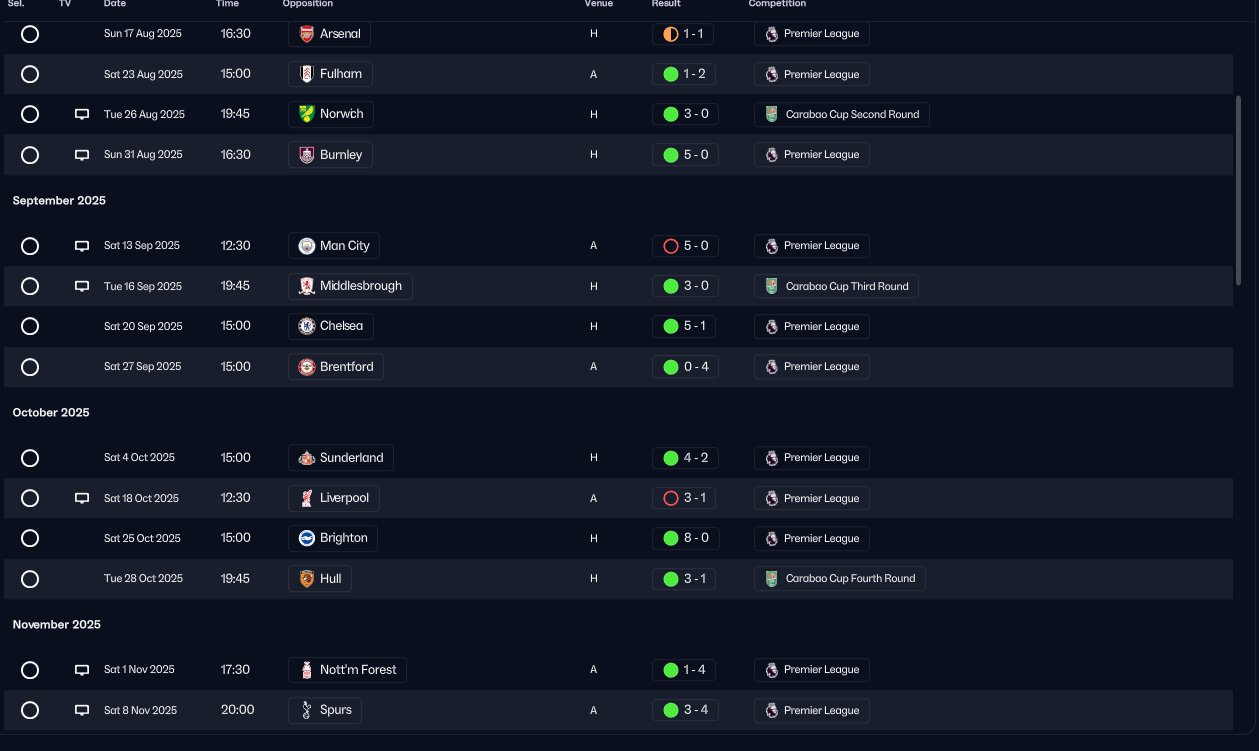Image resolution: width=1259 pixels, height=751 pixels.
Task: Click the Chelsea club badge
Action: (307, 326)
